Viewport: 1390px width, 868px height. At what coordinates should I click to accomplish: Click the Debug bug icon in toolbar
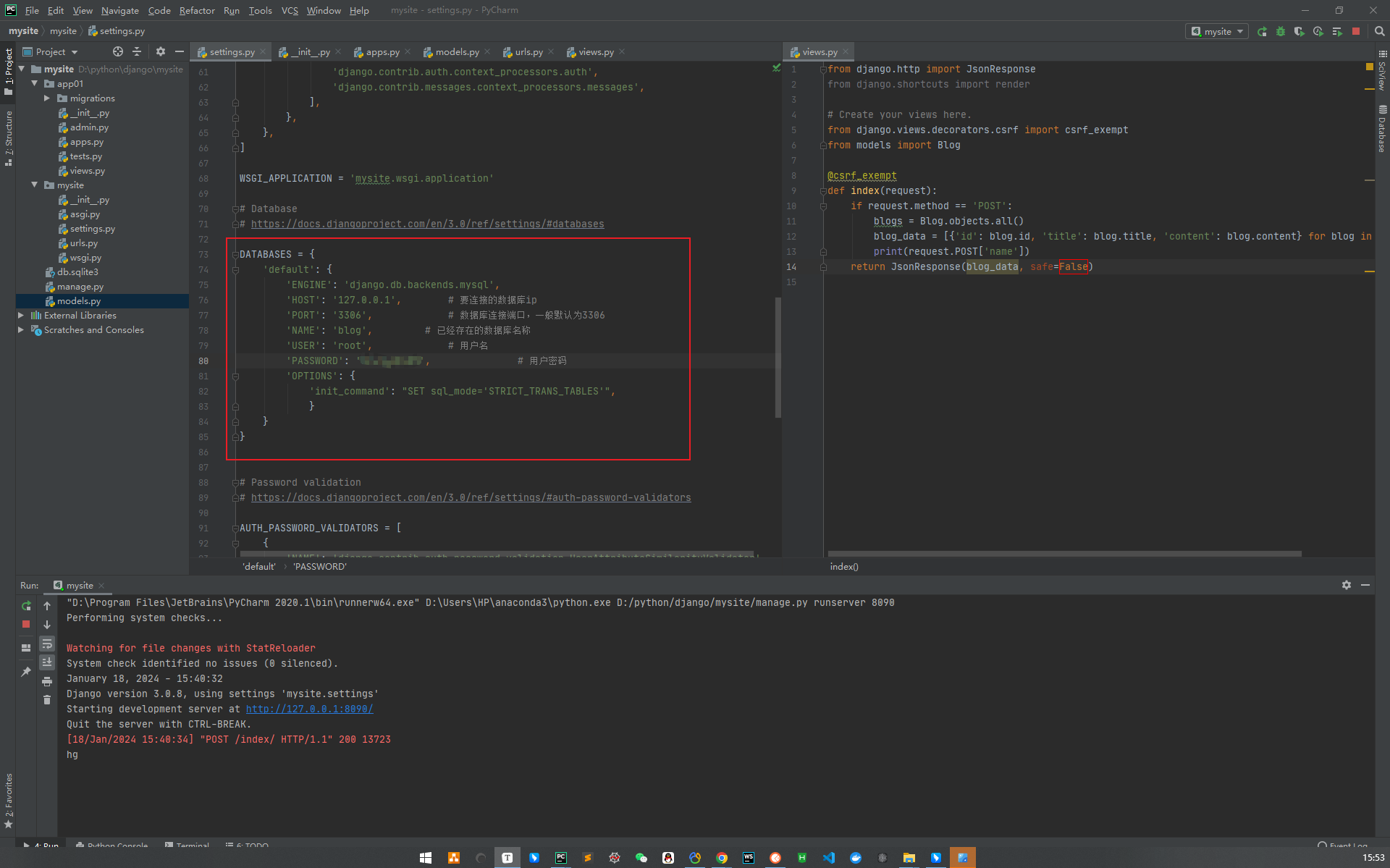[x=1281, y=32]
